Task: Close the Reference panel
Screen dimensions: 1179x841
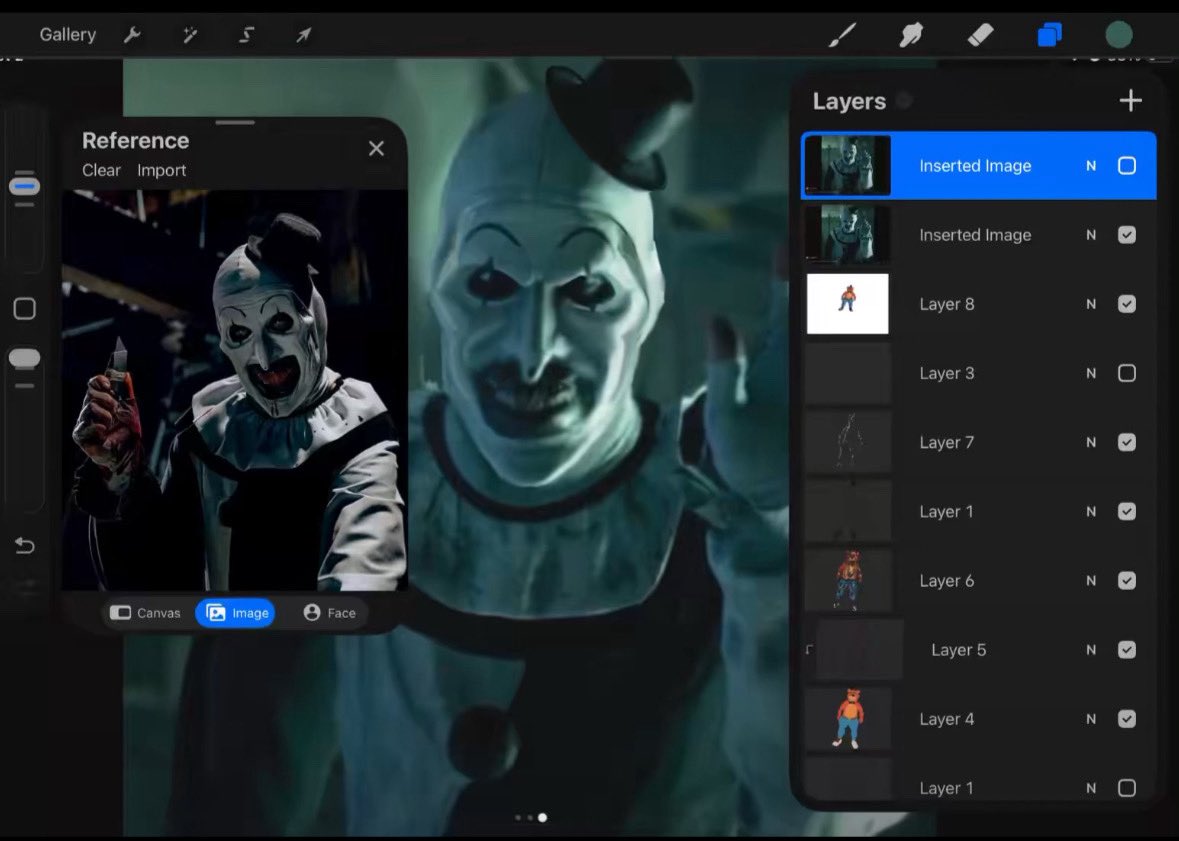Action: [376, 148]
